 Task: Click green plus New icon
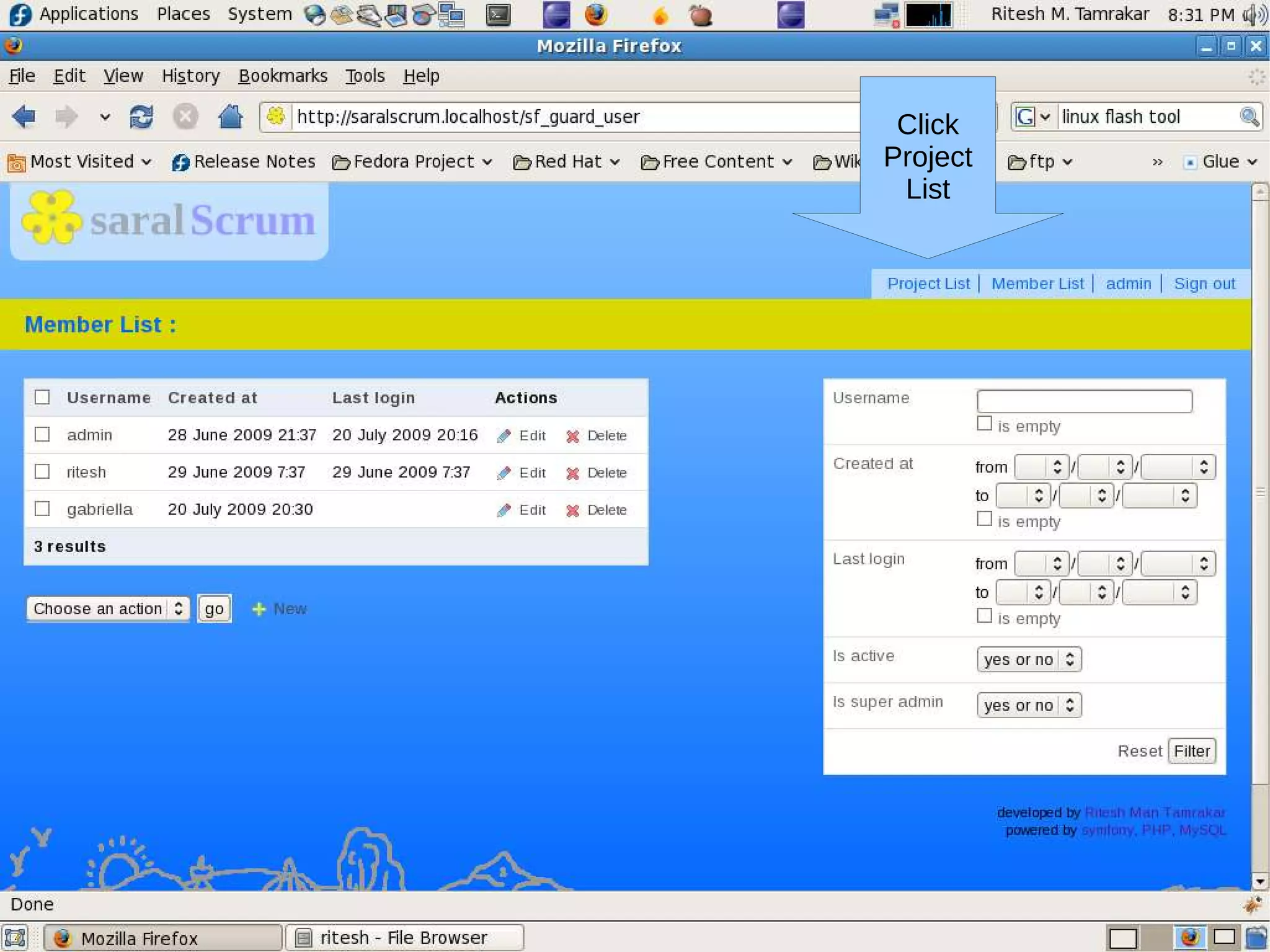tap(259, 610)
